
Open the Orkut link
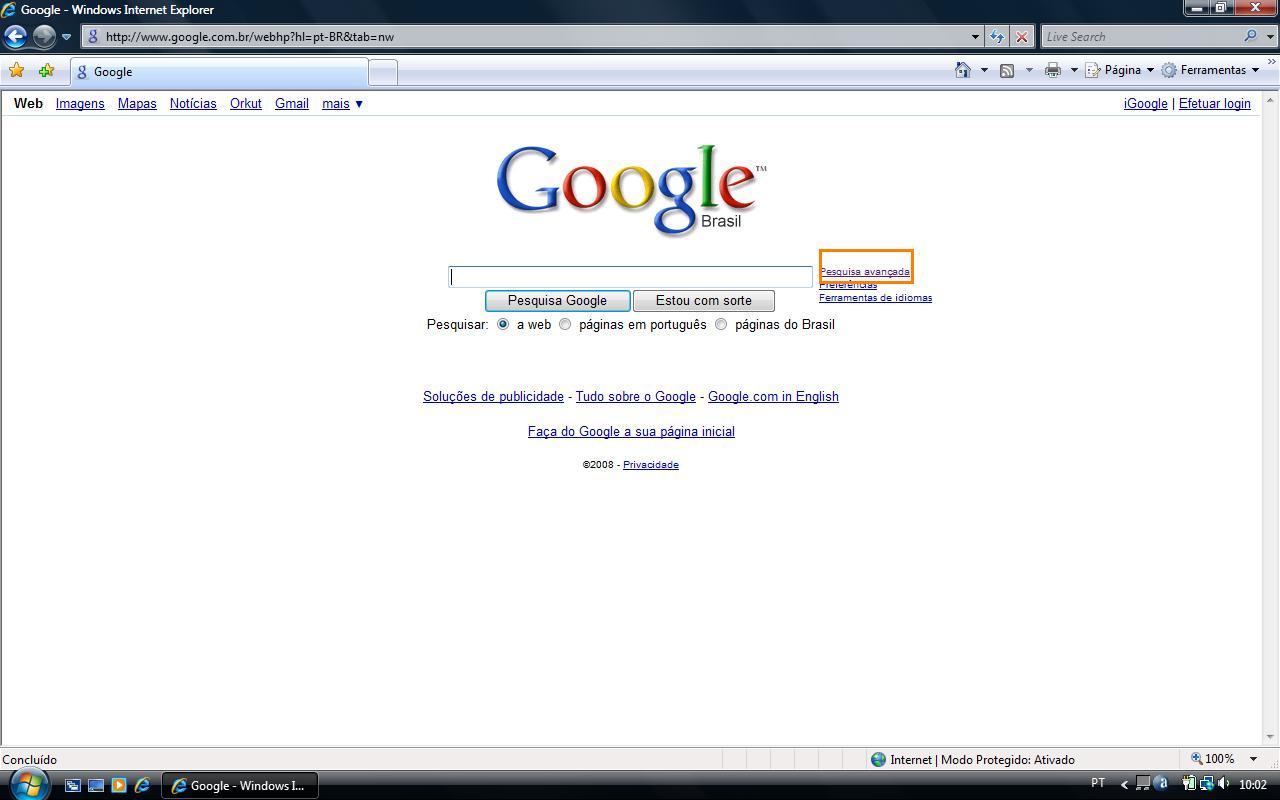point(246,103)
